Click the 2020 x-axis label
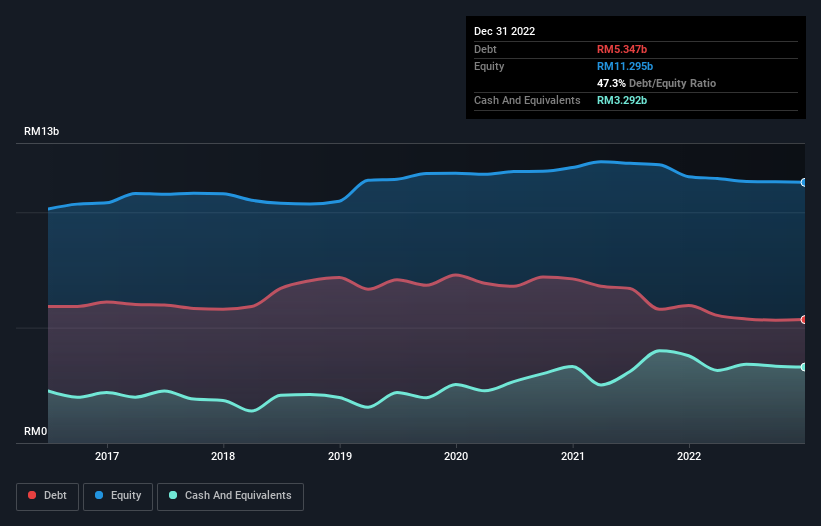 456,456
